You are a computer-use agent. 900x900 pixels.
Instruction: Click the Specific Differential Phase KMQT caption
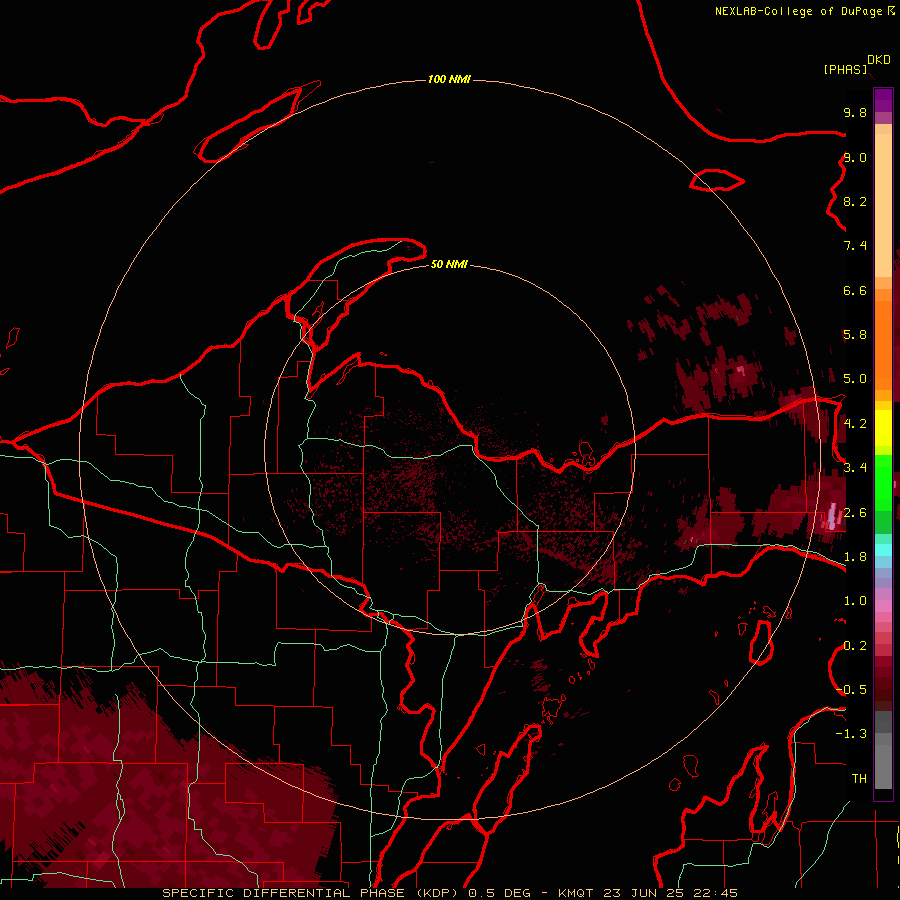pos(449,893)
